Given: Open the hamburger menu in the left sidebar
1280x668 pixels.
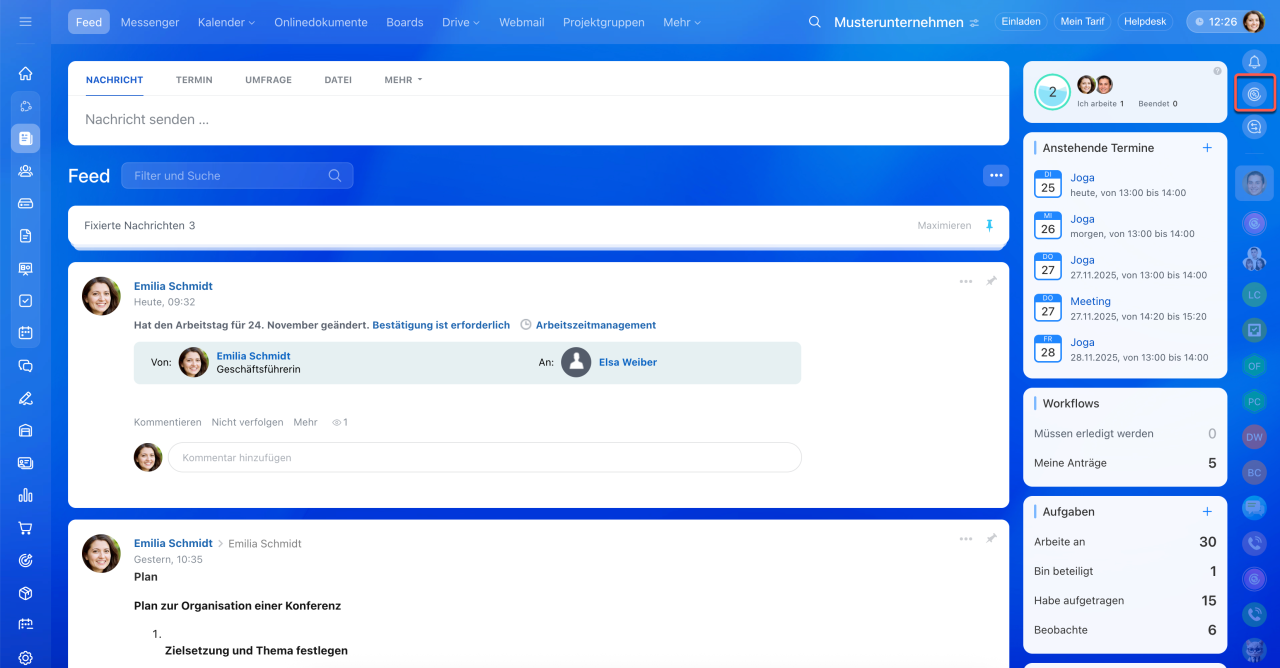Looking at the screenshot, I should click(25, 21).
